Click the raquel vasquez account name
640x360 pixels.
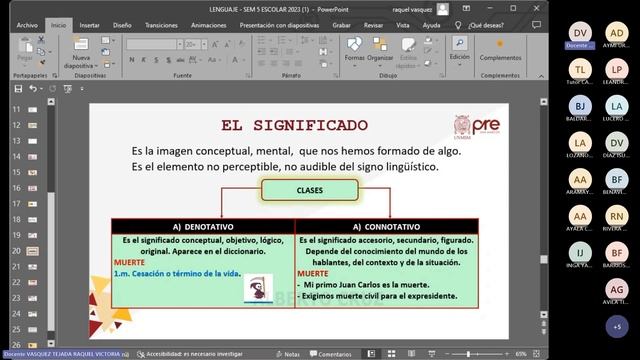(412, 9)
